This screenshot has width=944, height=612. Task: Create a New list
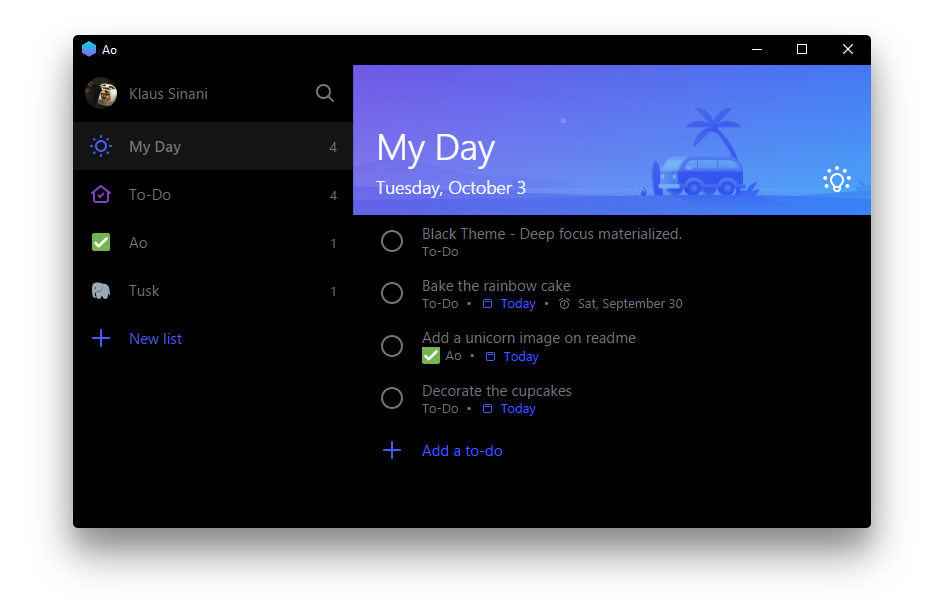[x=155, y=338]
